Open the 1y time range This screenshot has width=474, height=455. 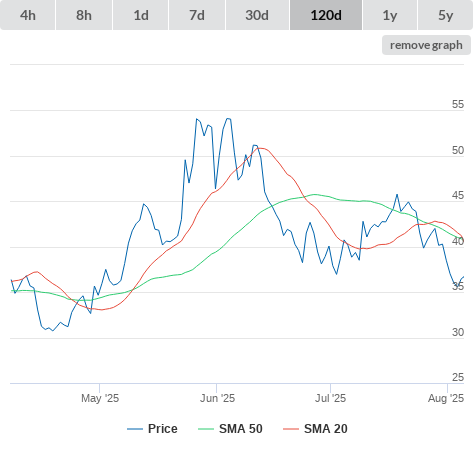coord(390,15)
